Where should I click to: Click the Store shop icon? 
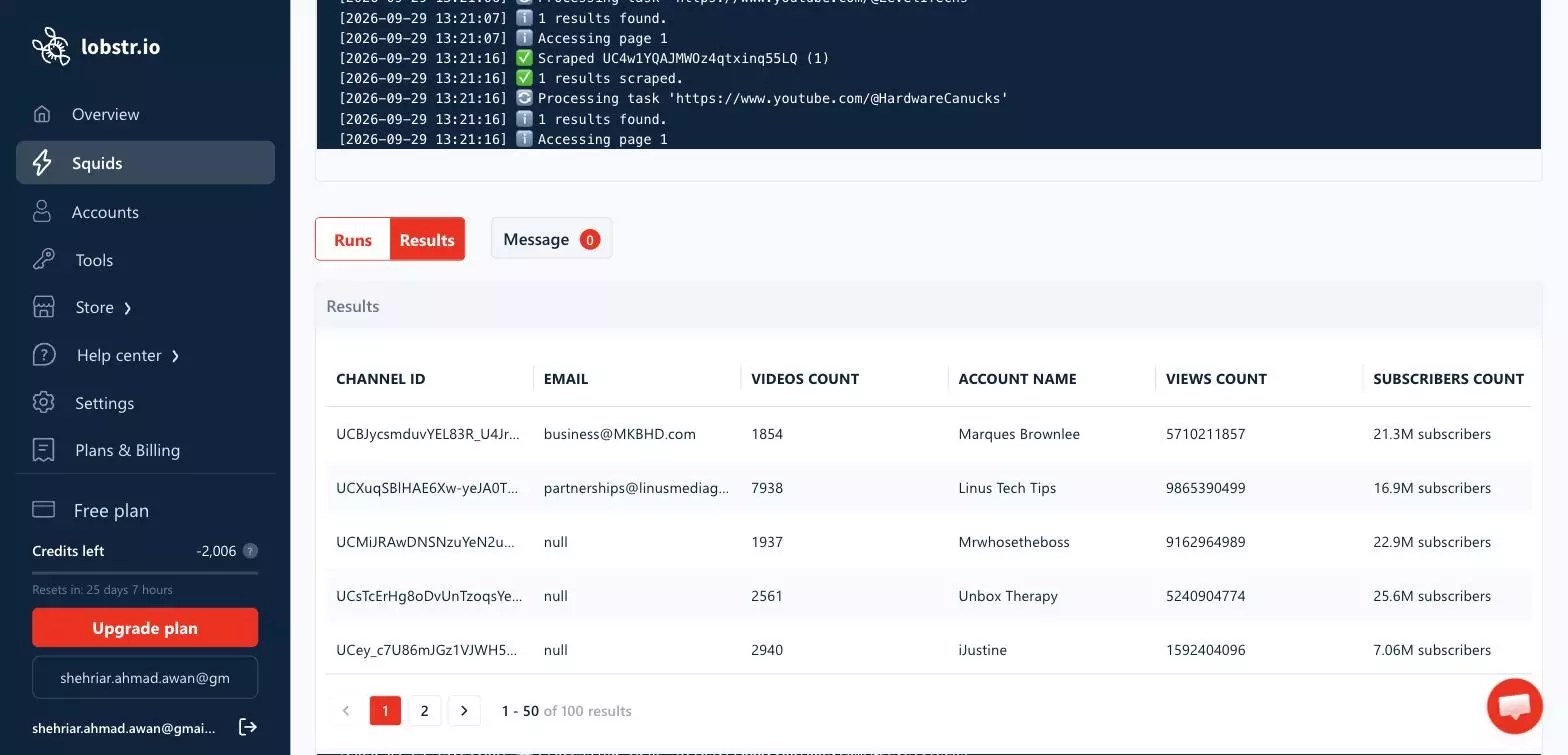pos(44,307)
